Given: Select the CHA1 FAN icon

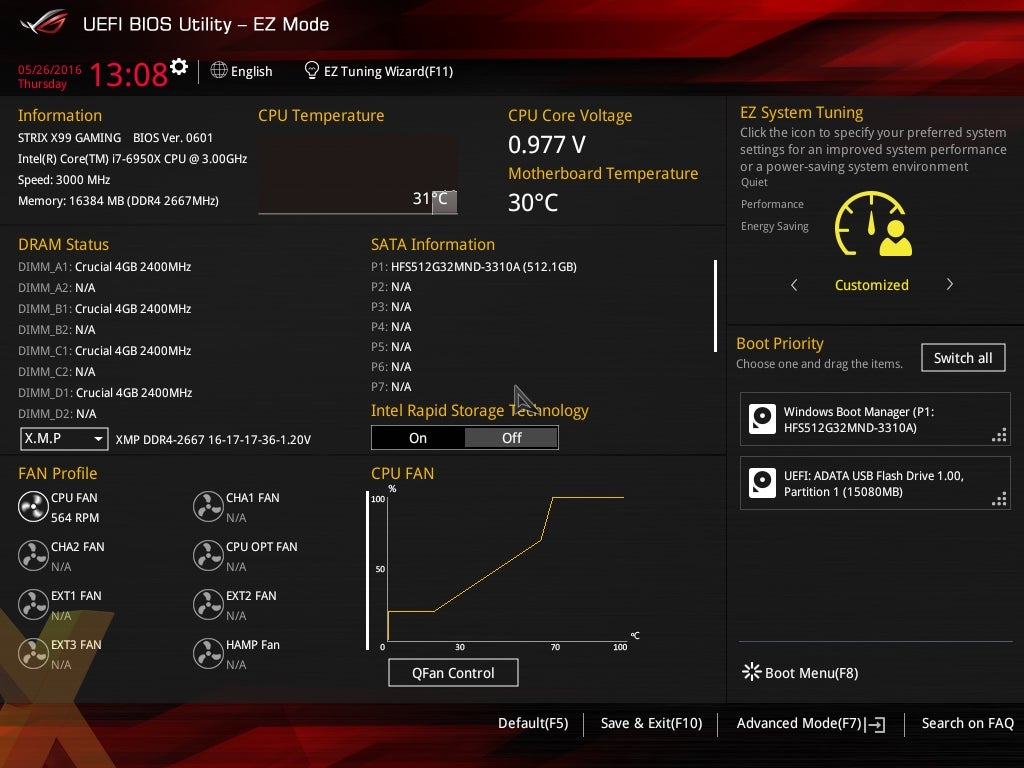Looking at the screenshot, I should 208,507.
